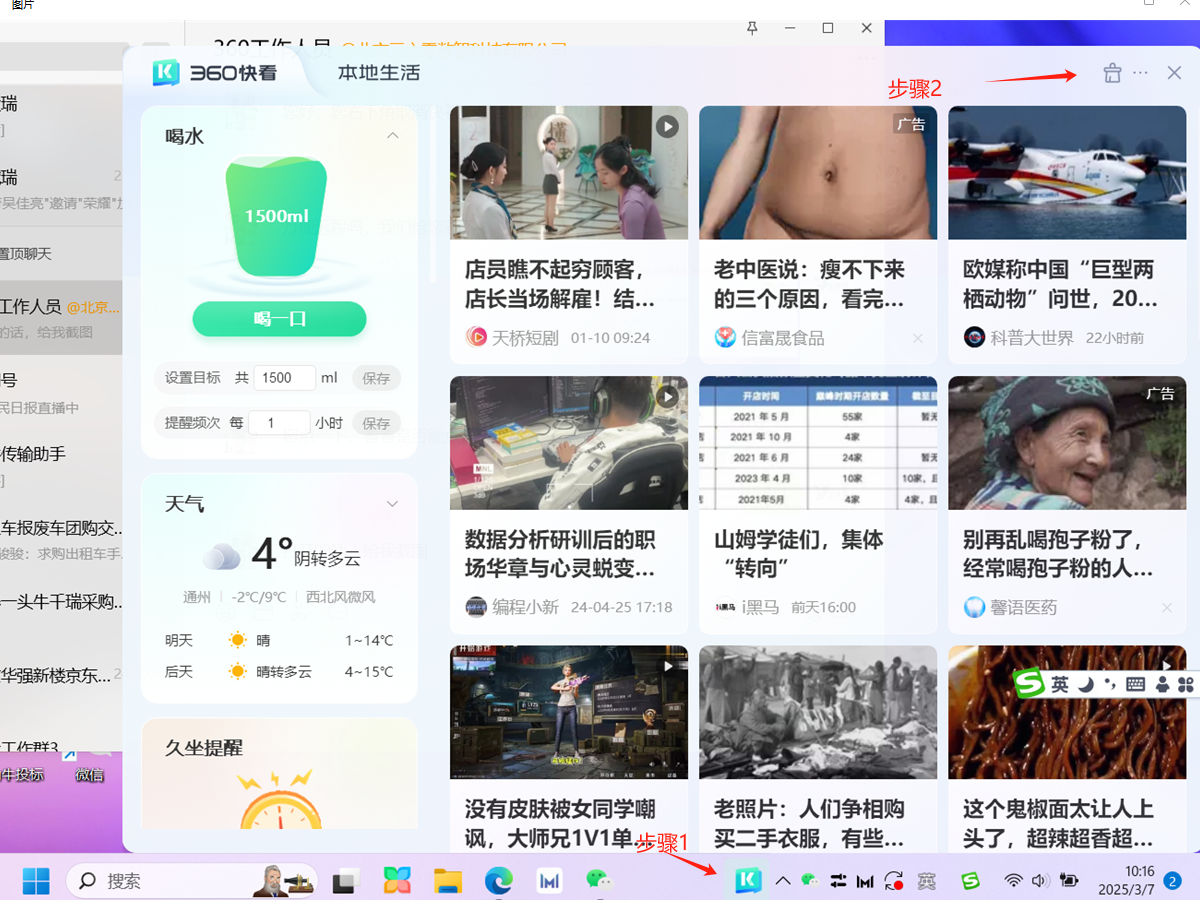Open the 没有皮肤被女同学嘲讽 game video thumbnail
The image size is (1200, 900).
click(569, 712)
